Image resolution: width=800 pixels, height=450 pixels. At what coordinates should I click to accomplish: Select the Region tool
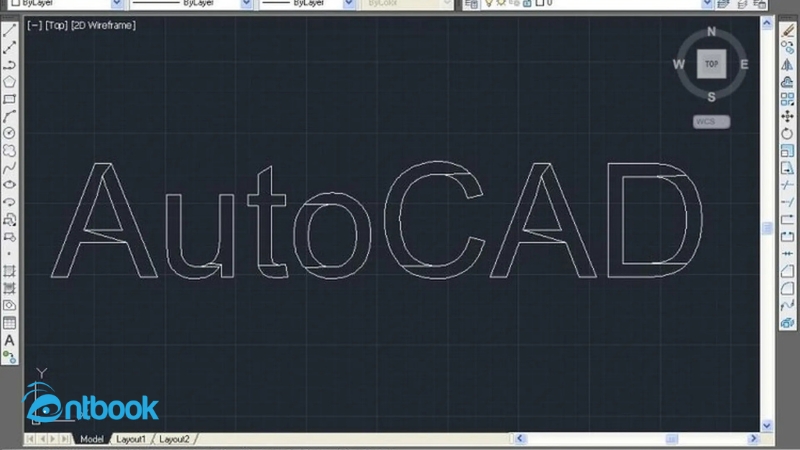(9, 305)
